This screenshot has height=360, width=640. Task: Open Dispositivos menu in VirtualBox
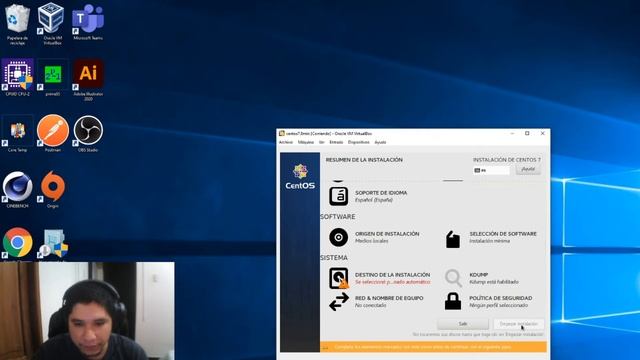358,142
